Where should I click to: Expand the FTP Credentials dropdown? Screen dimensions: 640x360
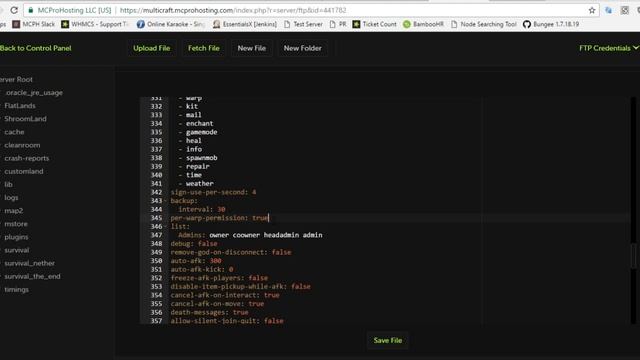[608, 48]
